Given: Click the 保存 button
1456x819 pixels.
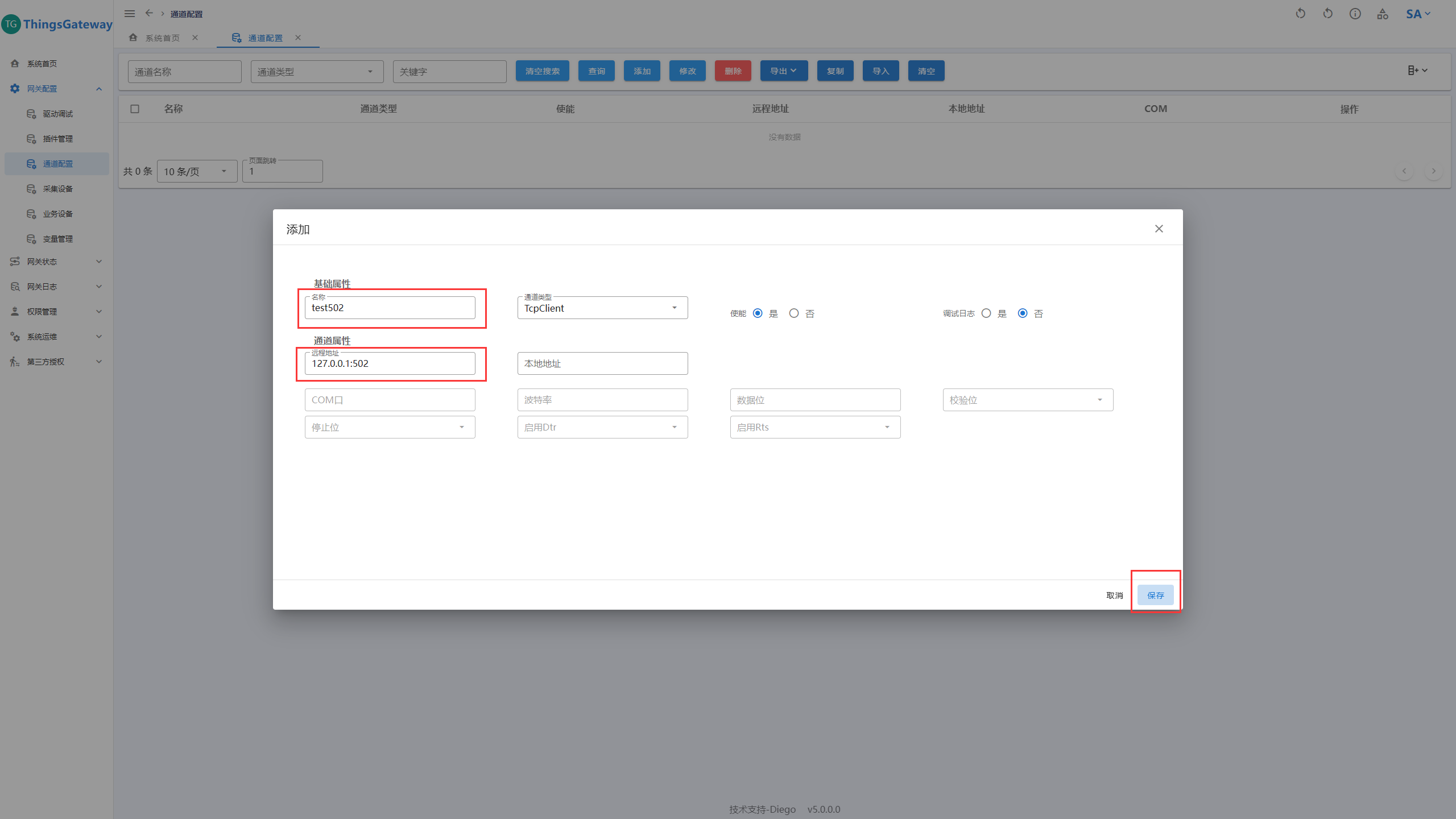Looking at the screenshot, I should tap(1155, 595).
